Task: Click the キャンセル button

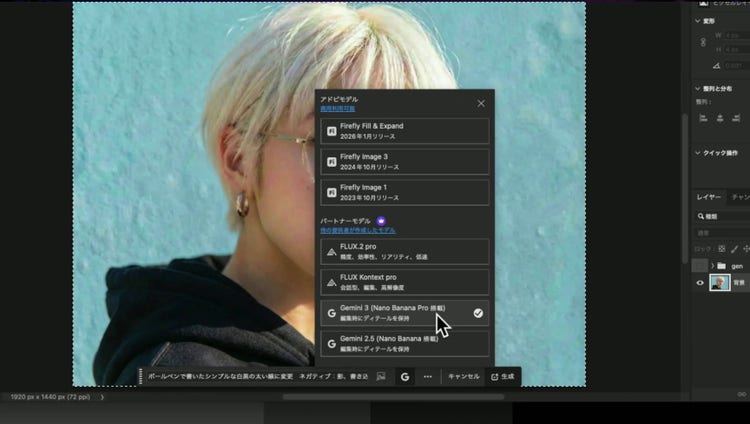Action: (x=463, y=377)
